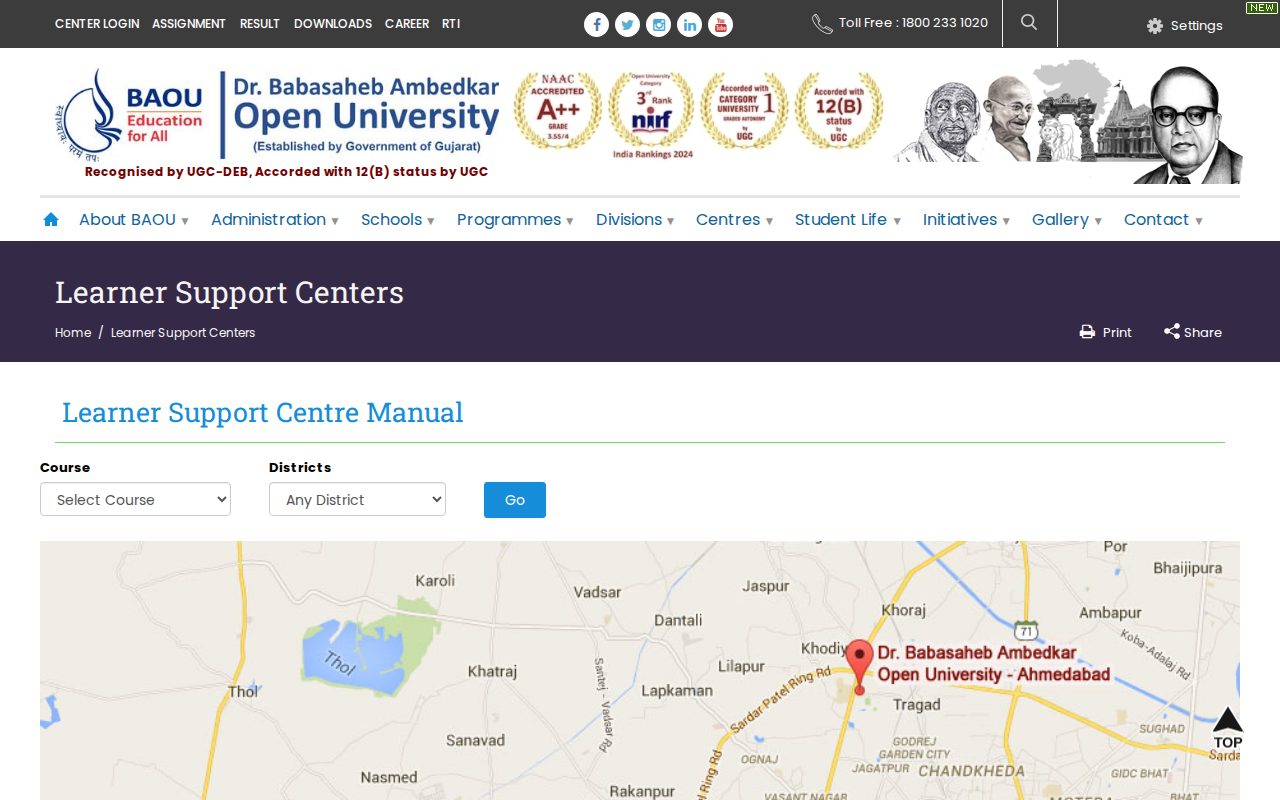This screenshot has height=800, width=1280.
Task: Open the Student Life menu
Action: pos(848,220)
